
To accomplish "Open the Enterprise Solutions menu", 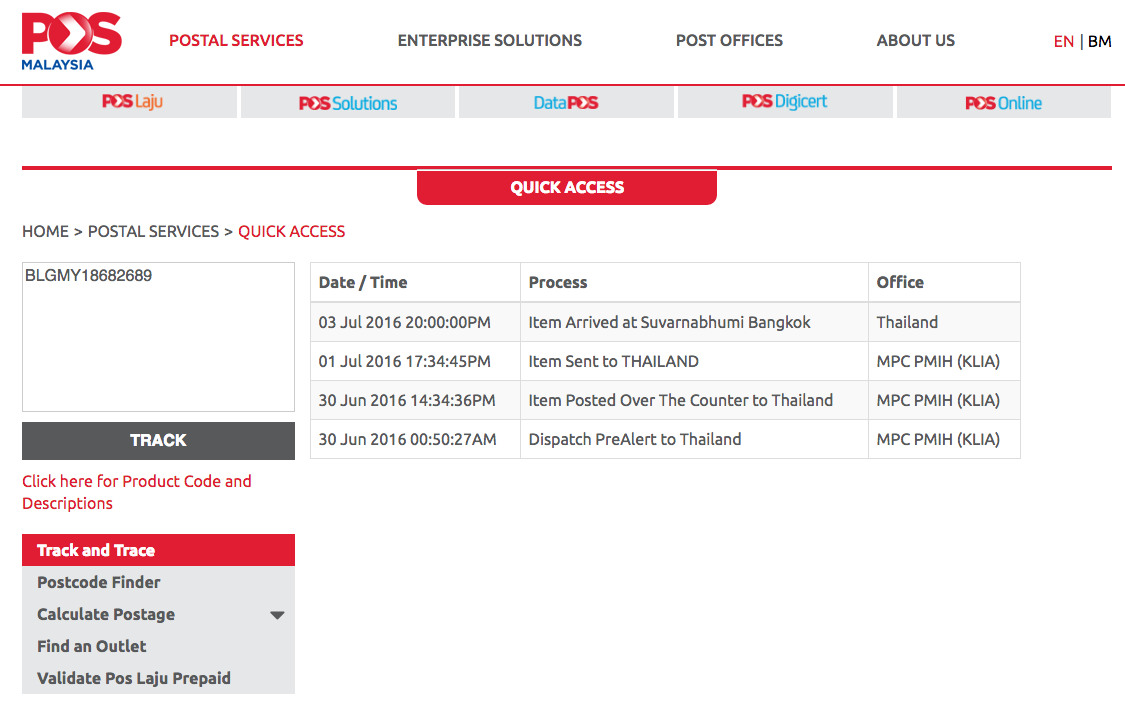I will (490, 41).
